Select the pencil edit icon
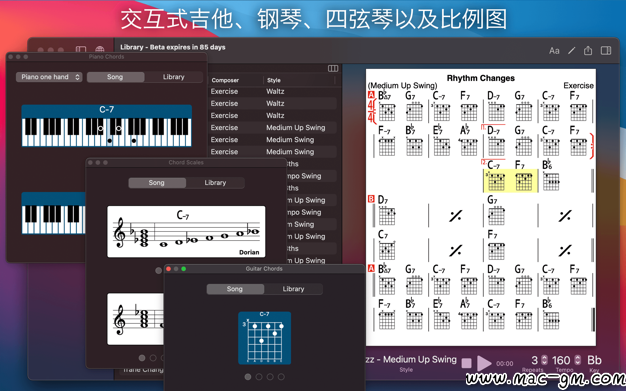Screen dimensions: 626x391 [572, 50]
